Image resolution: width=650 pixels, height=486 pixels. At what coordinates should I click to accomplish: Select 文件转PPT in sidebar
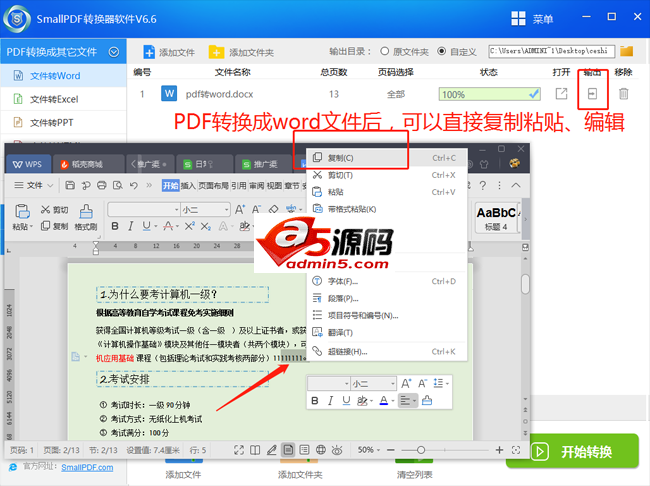(63, 123)
